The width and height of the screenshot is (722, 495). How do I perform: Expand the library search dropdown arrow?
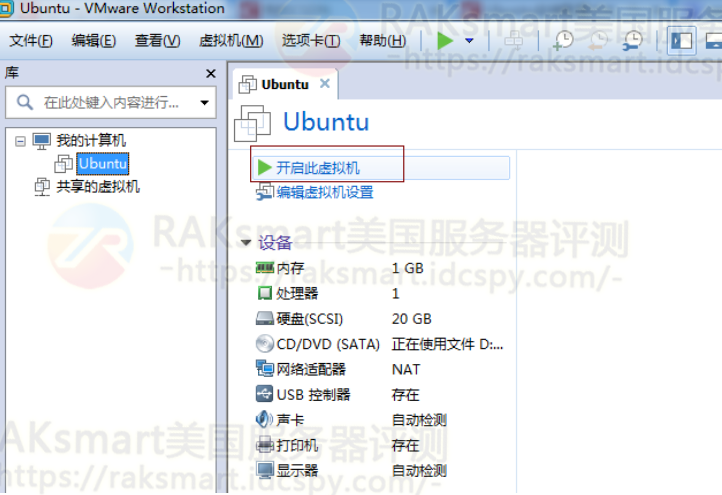click(x=204, y=103)
